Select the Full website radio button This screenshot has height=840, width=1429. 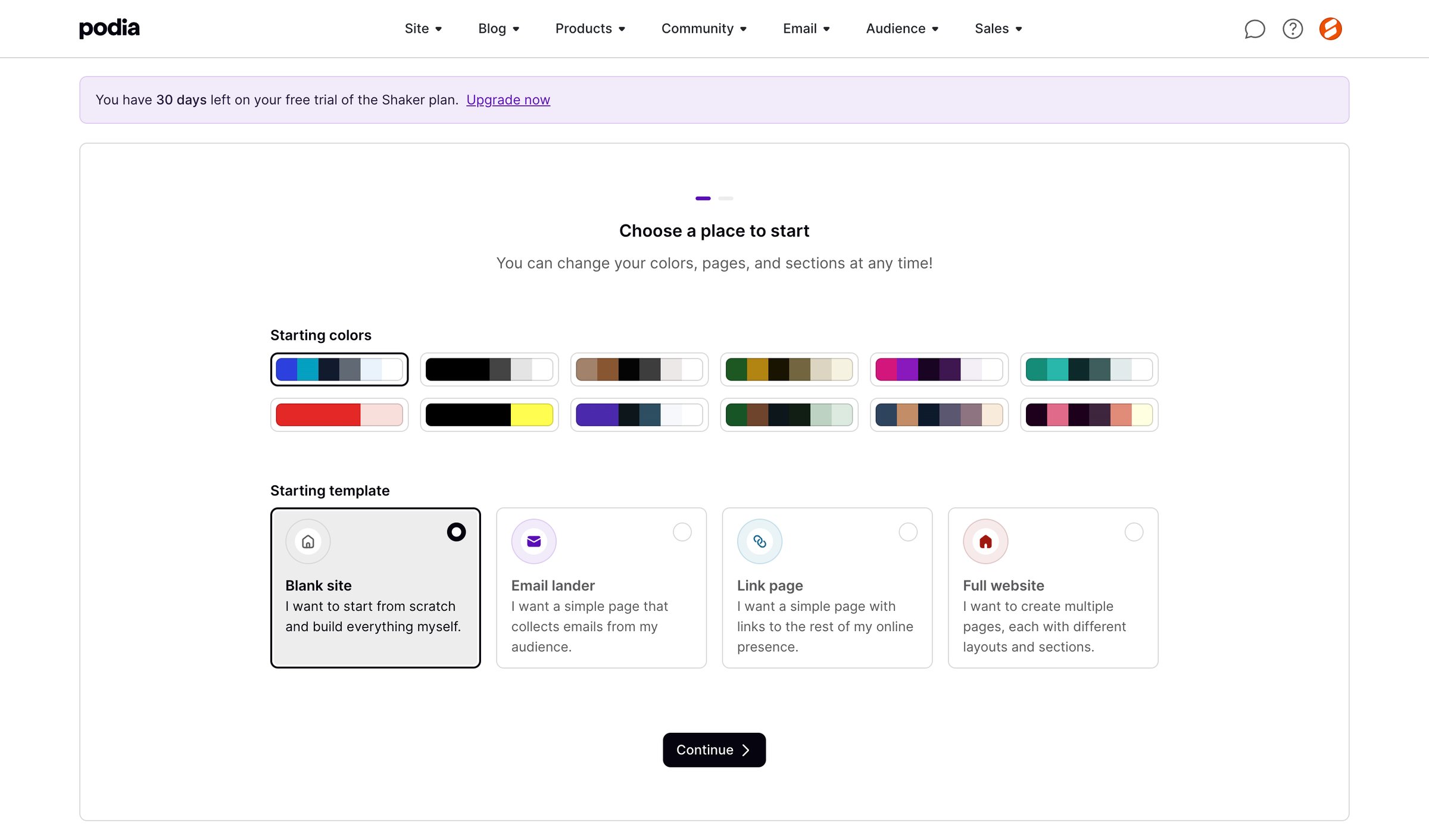coord(1134,532)
